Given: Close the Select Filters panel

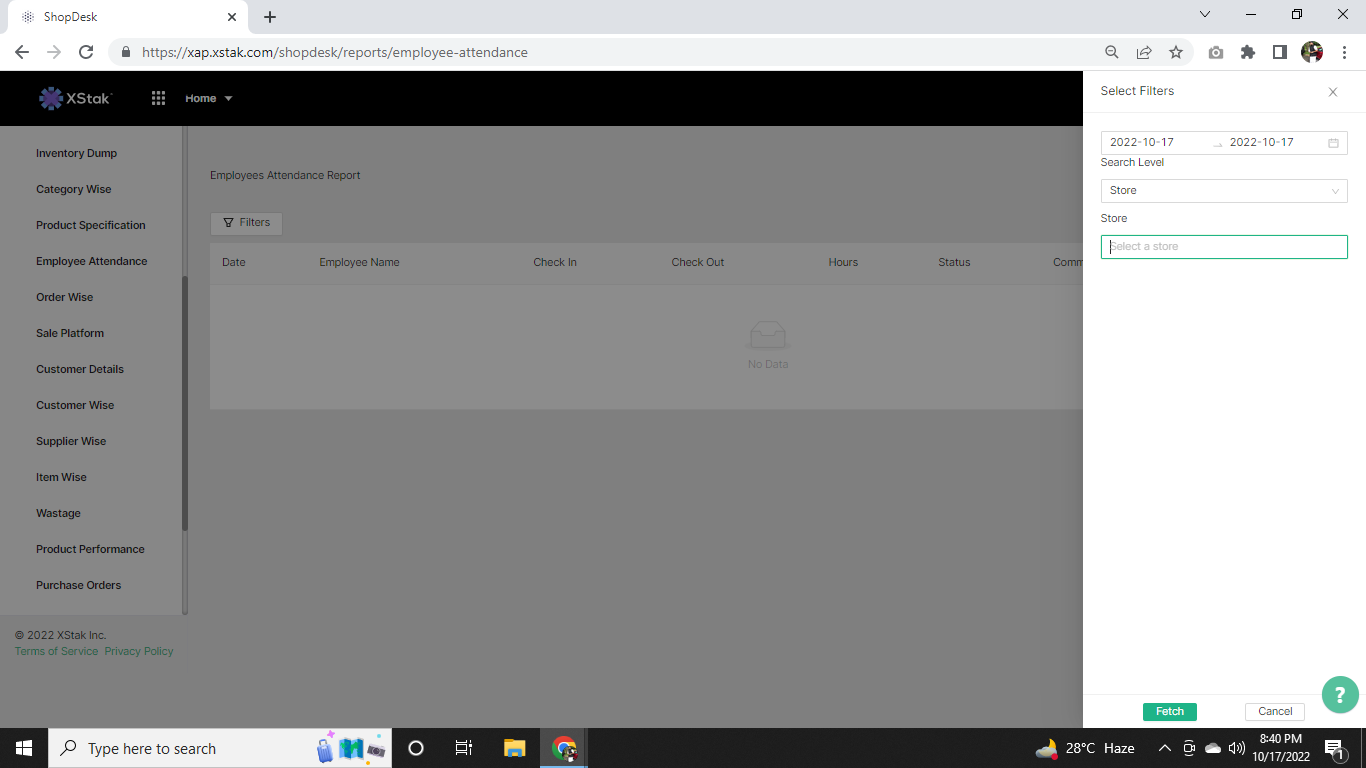Looking at the screenshot, I should coord(1332,92).
